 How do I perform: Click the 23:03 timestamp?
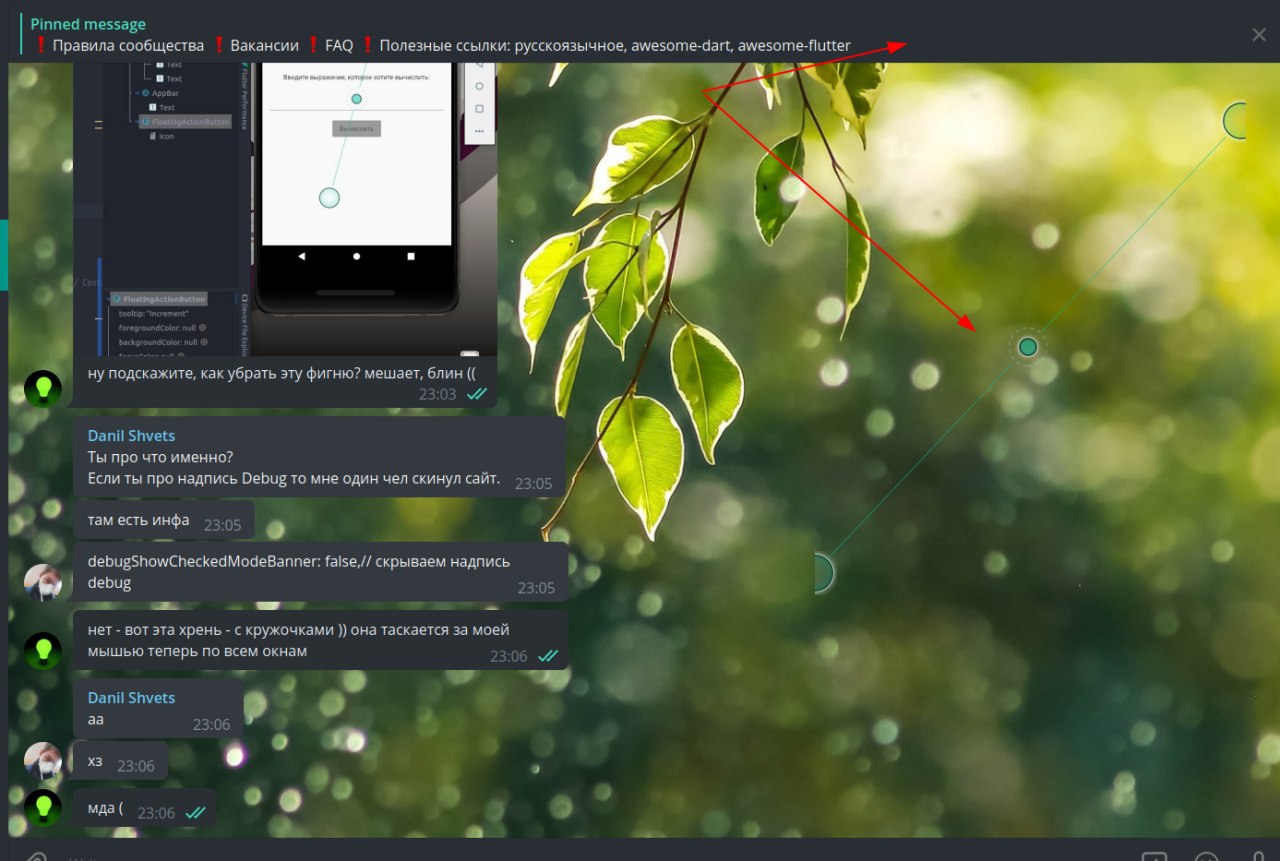(437, 394)
